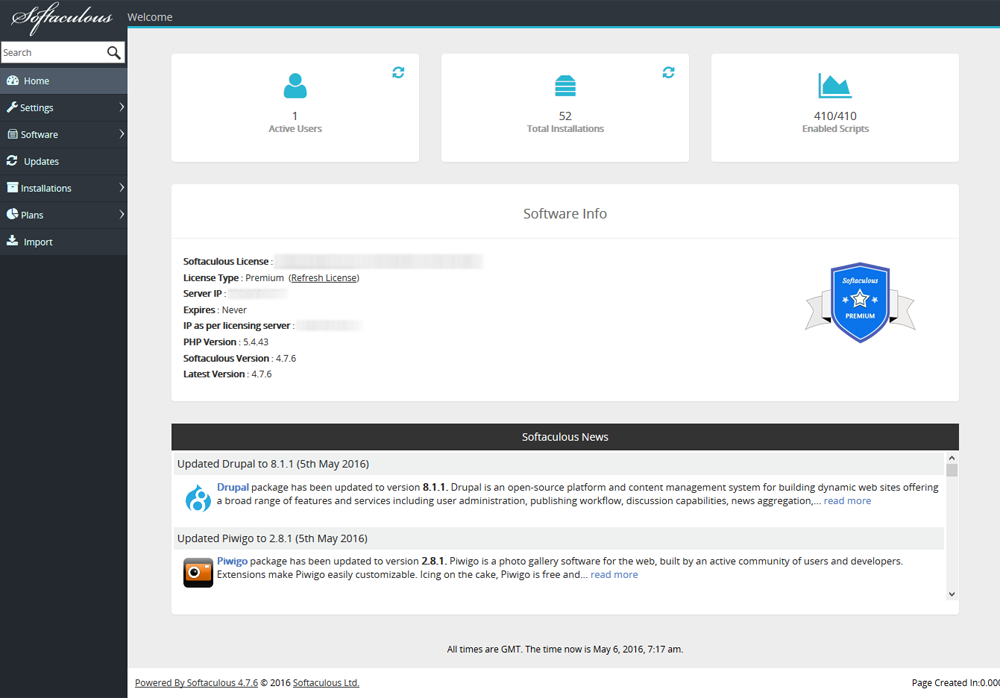Open the Piwigo link in news
This screenshot has width=1000, height=698.
(x=232, y=561)
